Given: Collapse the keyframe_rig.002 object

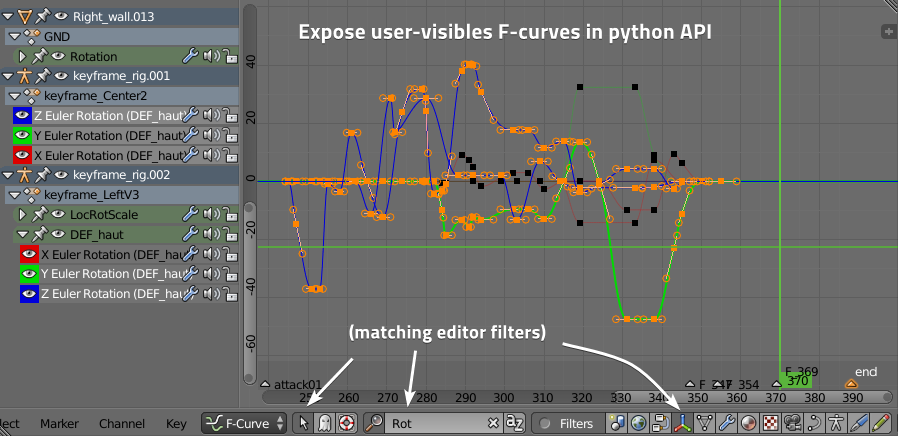Looking at the screenshot, I should click(x=7, y=175).
